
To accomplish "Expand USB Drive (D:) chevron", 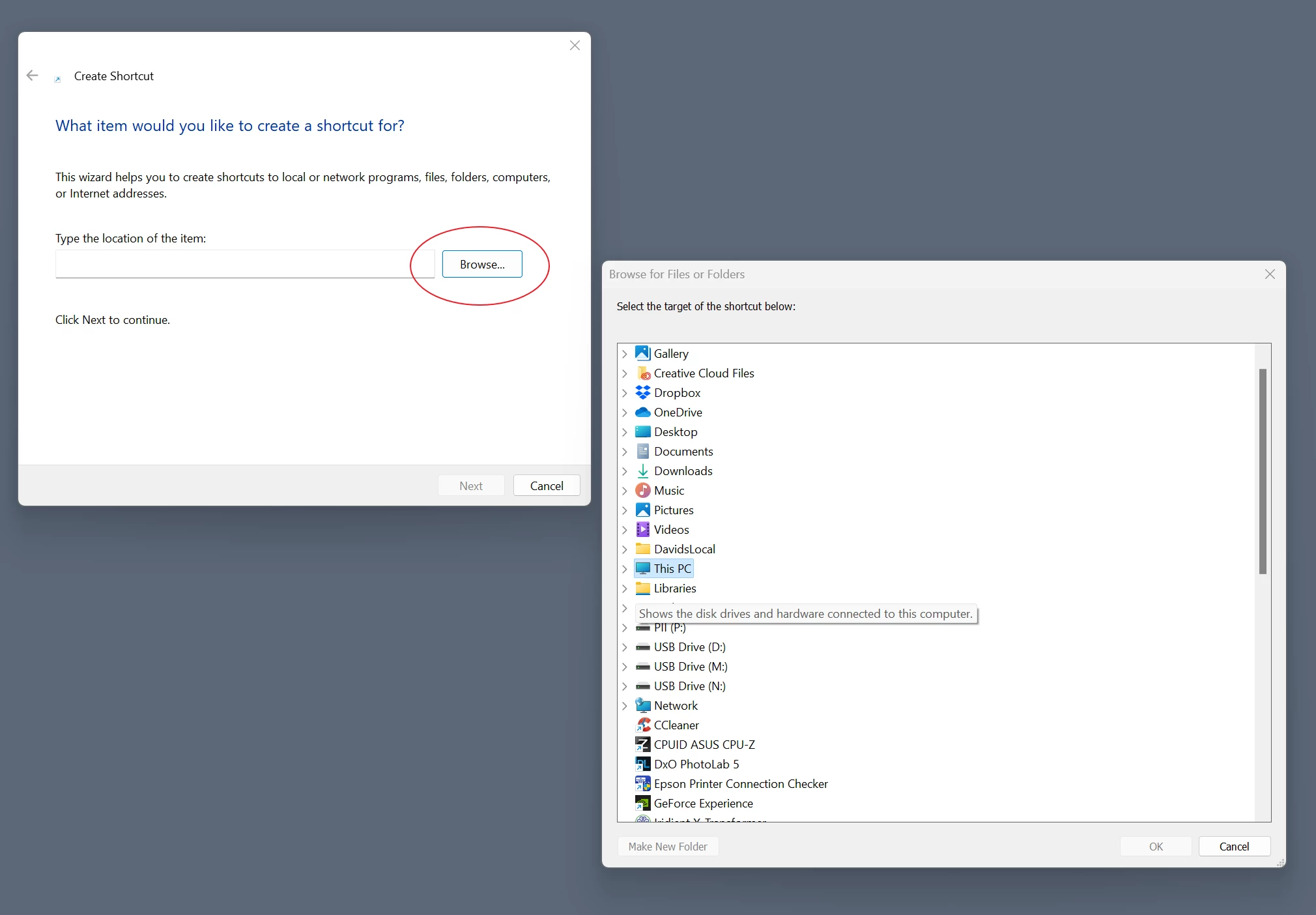I will click(625, 647).
